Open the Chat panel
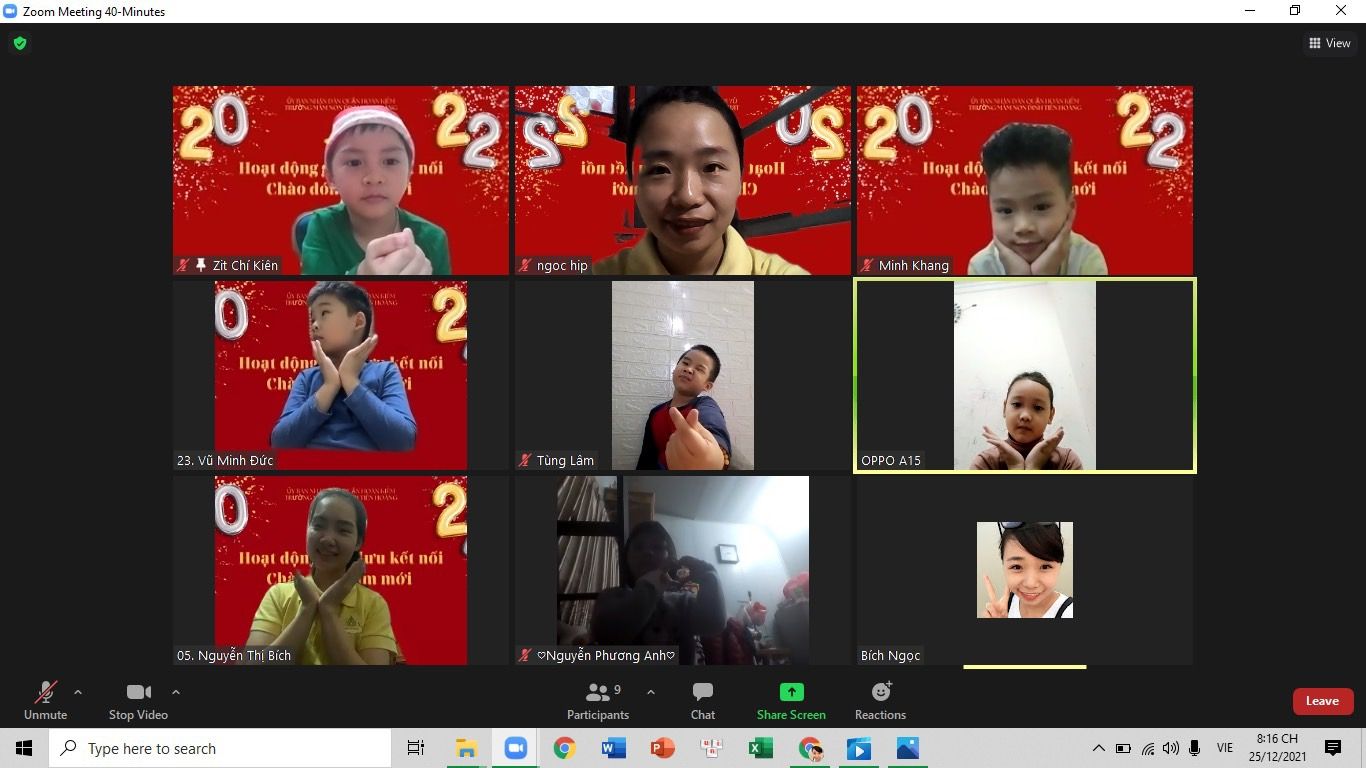 [703, 700]
